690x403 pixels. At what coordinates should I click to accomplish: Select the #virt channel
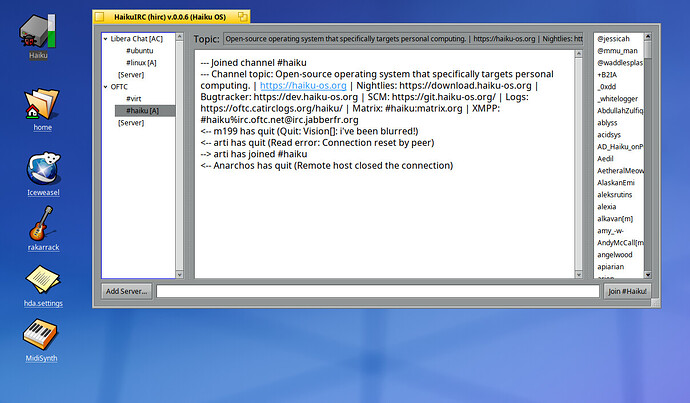133,99
